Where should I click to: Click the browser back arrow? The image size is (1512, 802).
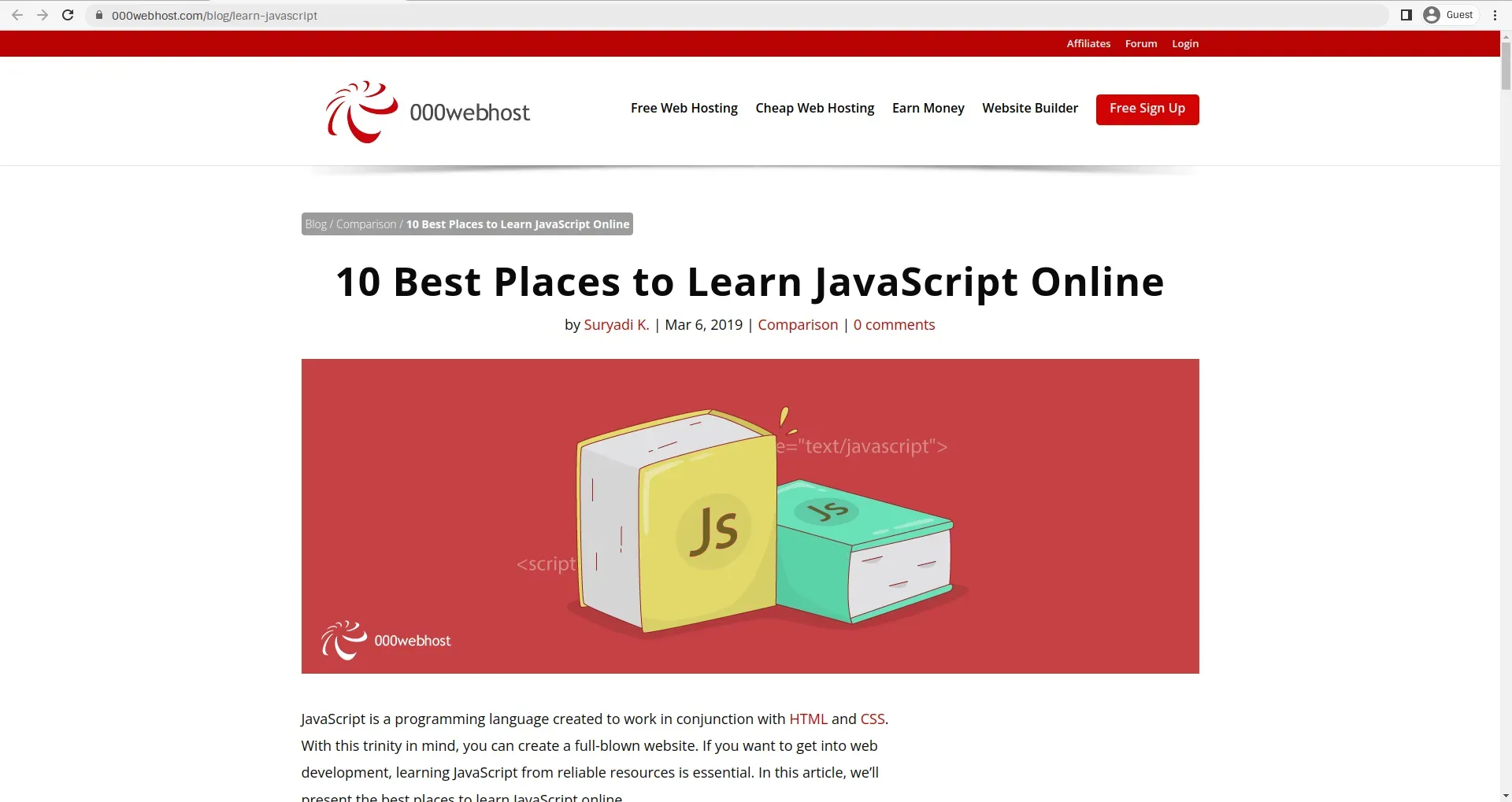17,15
